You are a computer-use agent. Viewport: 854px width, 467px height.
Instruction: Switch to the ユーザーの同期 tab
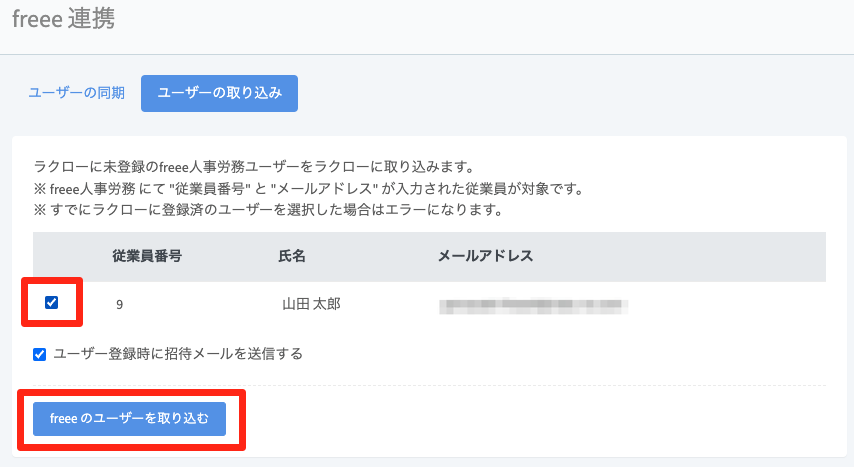pyautogui.click(x=76, y=93)
